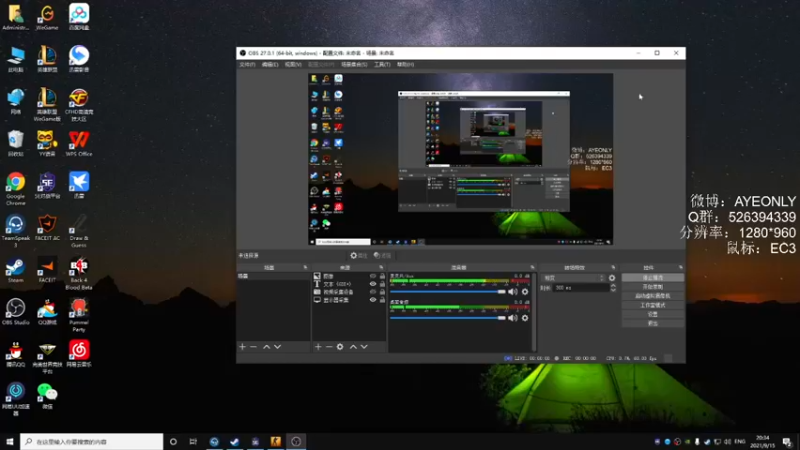
Task: Toggle lock on 显示器采集 source
Action: click(382, 300)
